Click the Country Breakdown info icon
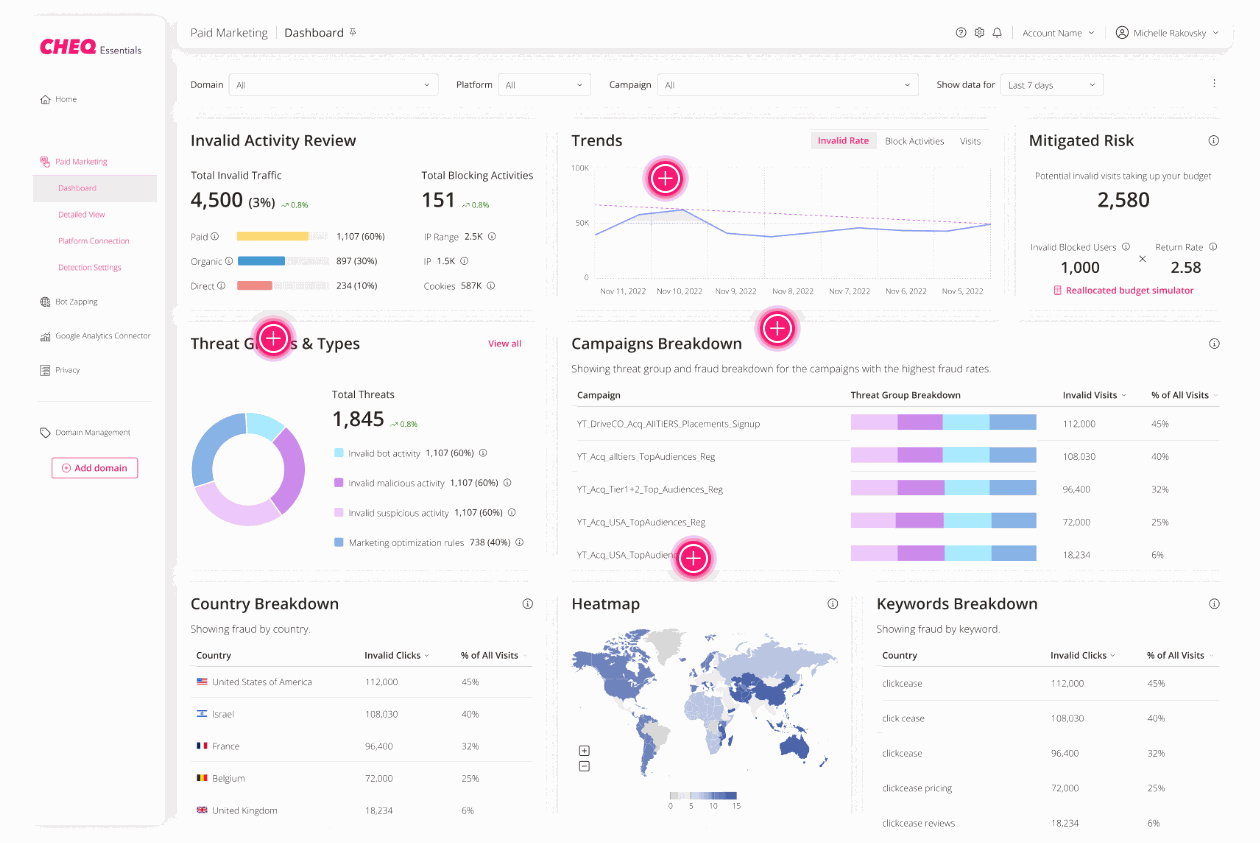The height and width of the screenshot is (843, 1260). (528, 604)
